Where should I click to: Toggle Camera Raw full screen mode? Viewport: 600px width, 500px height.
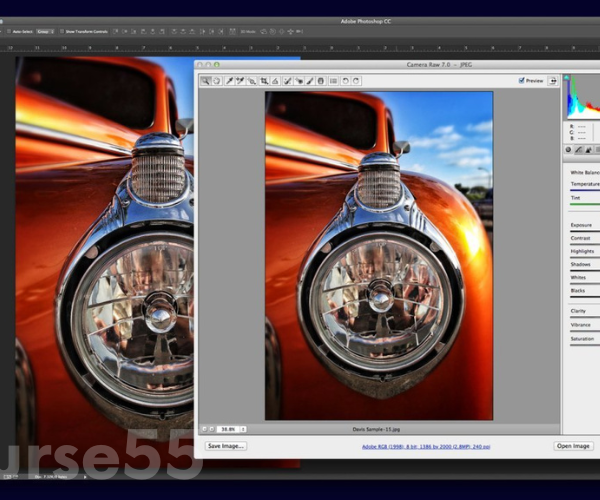pyautogui.click(x=553, y=81)
